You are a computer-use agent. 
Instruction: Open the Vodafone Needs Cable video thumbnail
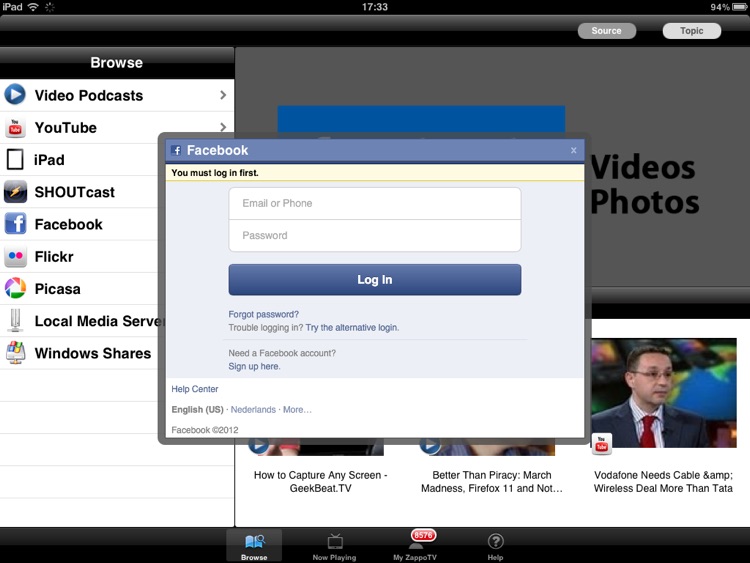[x=663, y=393]
